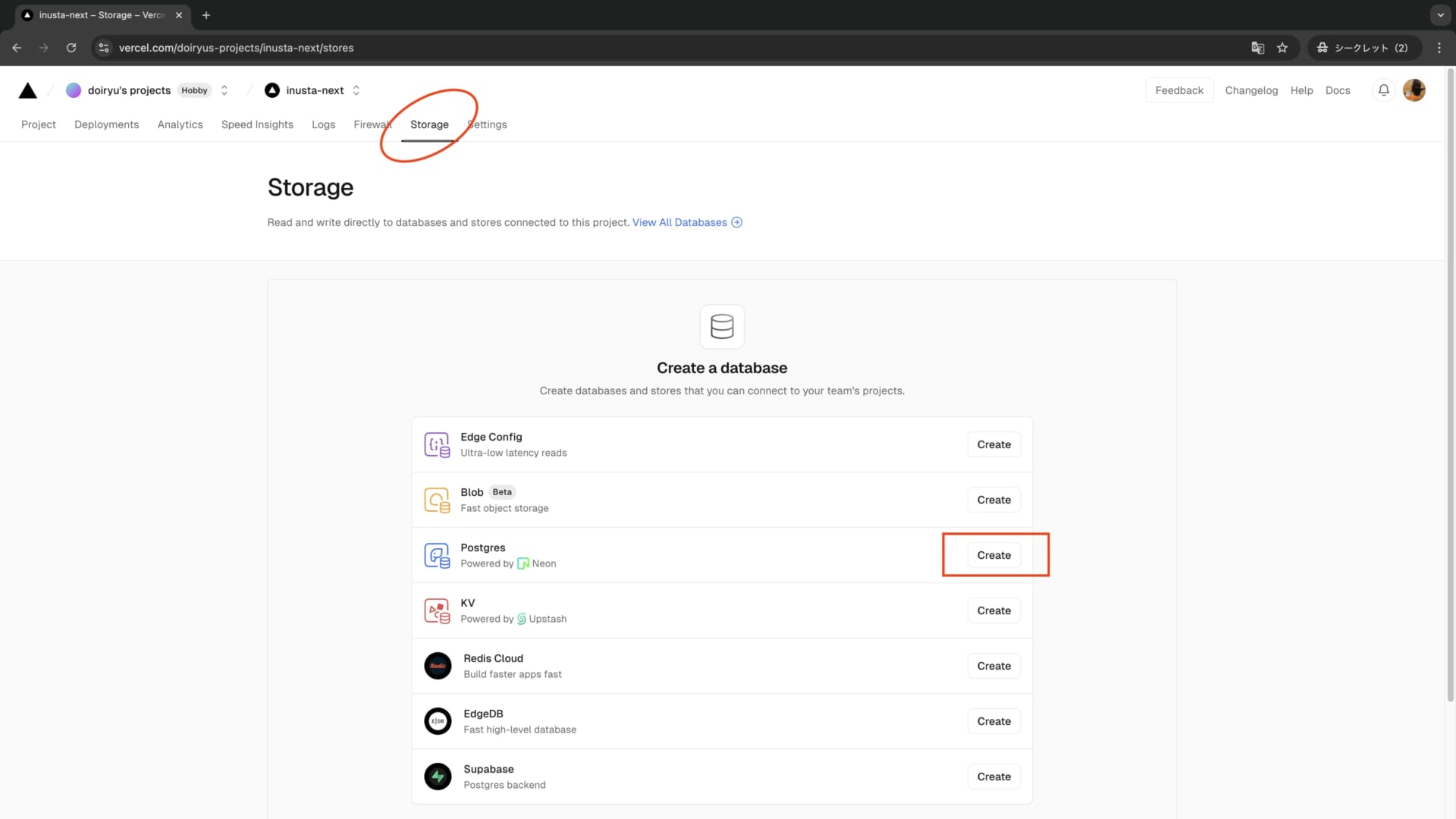This screenshot has height=819, width=1456.
Task: Create a KV store
Action: coord(993,610)
